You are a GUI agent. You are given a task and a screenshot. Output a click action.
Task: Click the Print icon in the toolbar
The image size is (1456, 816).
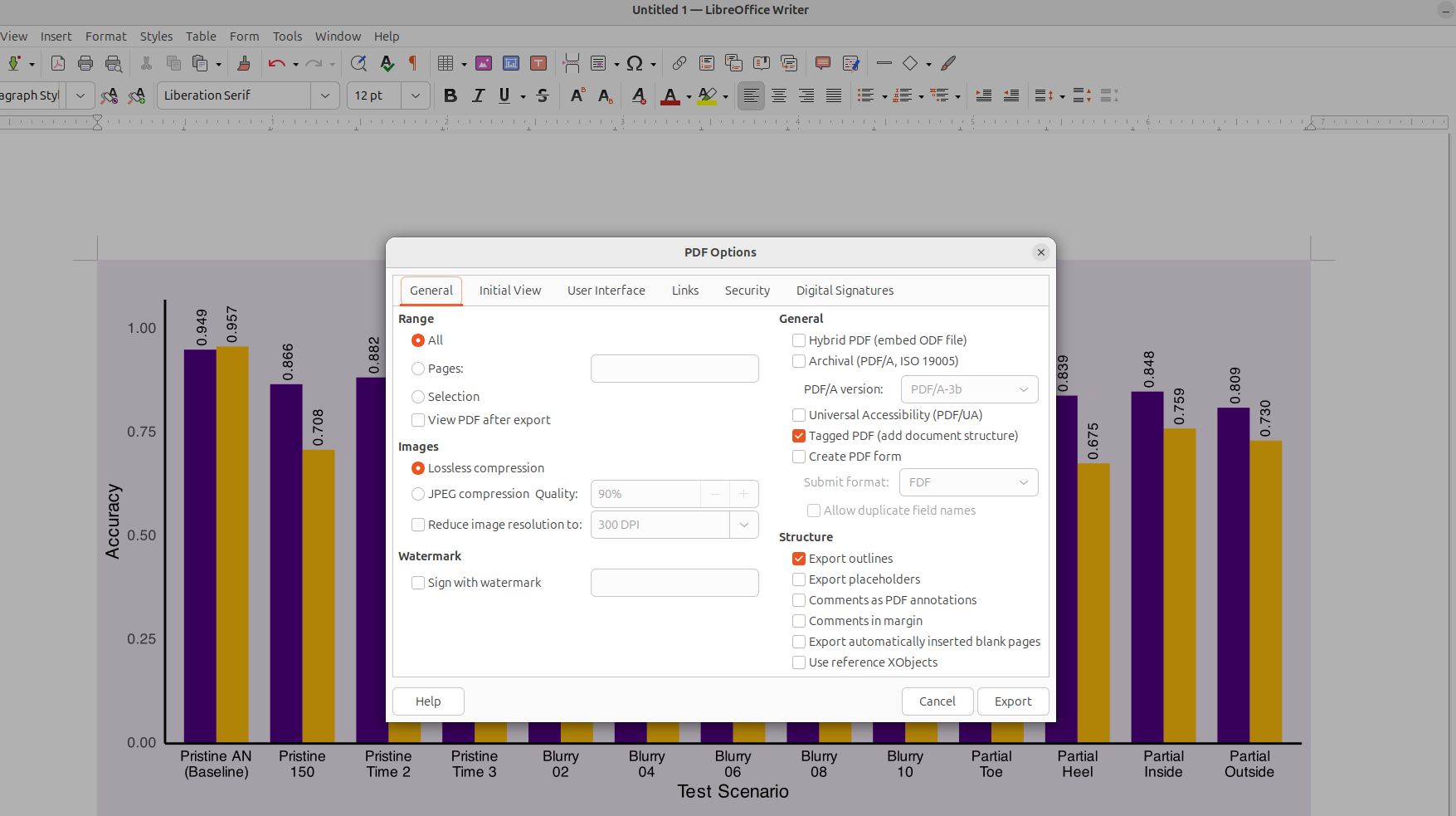[x=85, y=63]
